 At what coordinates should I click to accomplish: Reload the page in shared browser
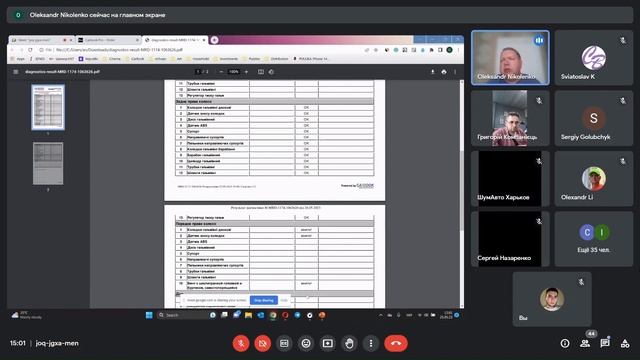(30, 50)
